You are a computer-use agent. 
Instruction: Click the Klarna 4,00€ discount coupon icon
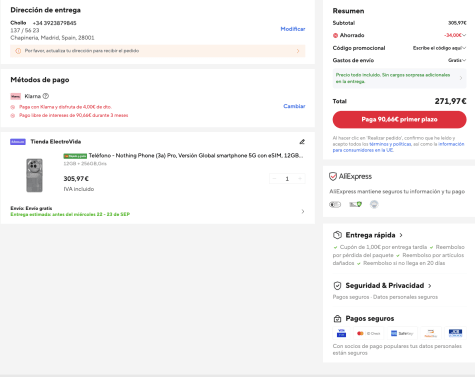coord(13,107)
